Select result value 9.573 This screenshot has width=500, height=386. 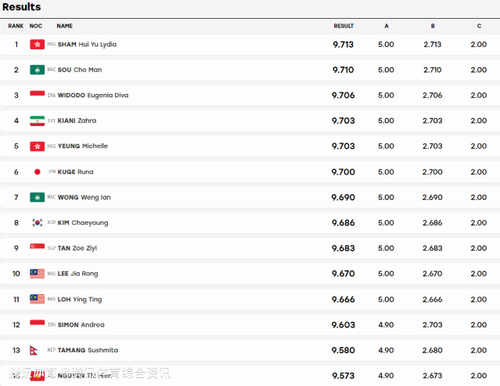(343, 376)
